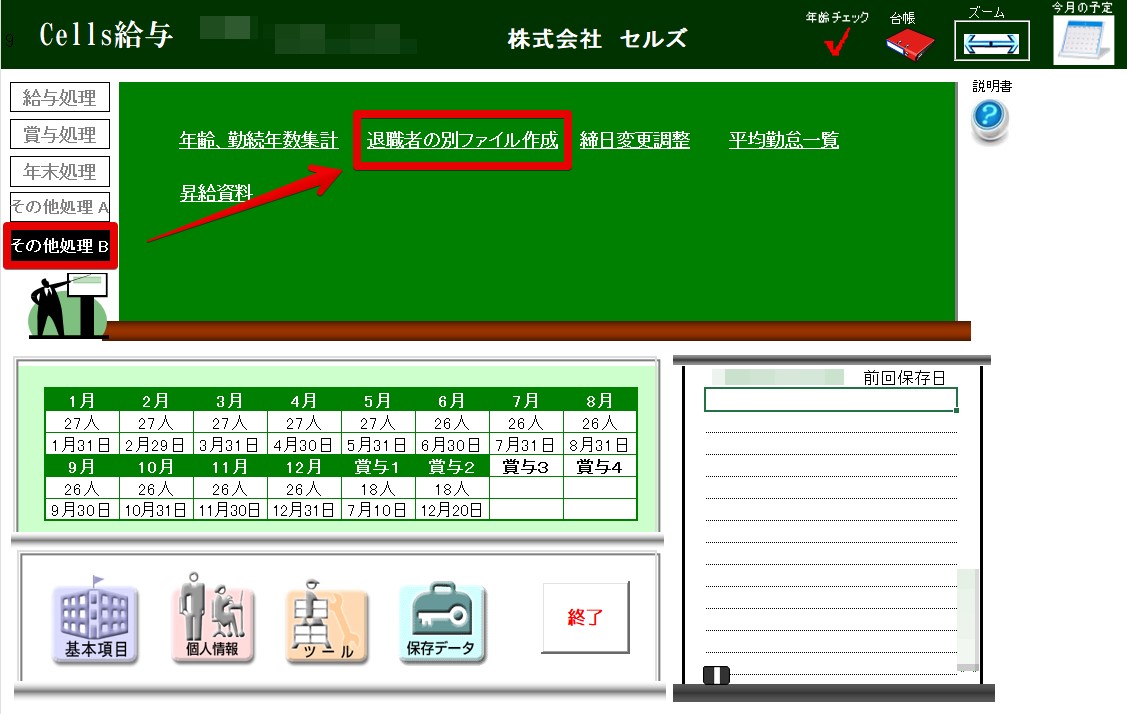Open the 締日変更調整 link
Image resolution: width=1127 pixels, height=714 pixels.
pyautogui.click(x=635, y=140)
